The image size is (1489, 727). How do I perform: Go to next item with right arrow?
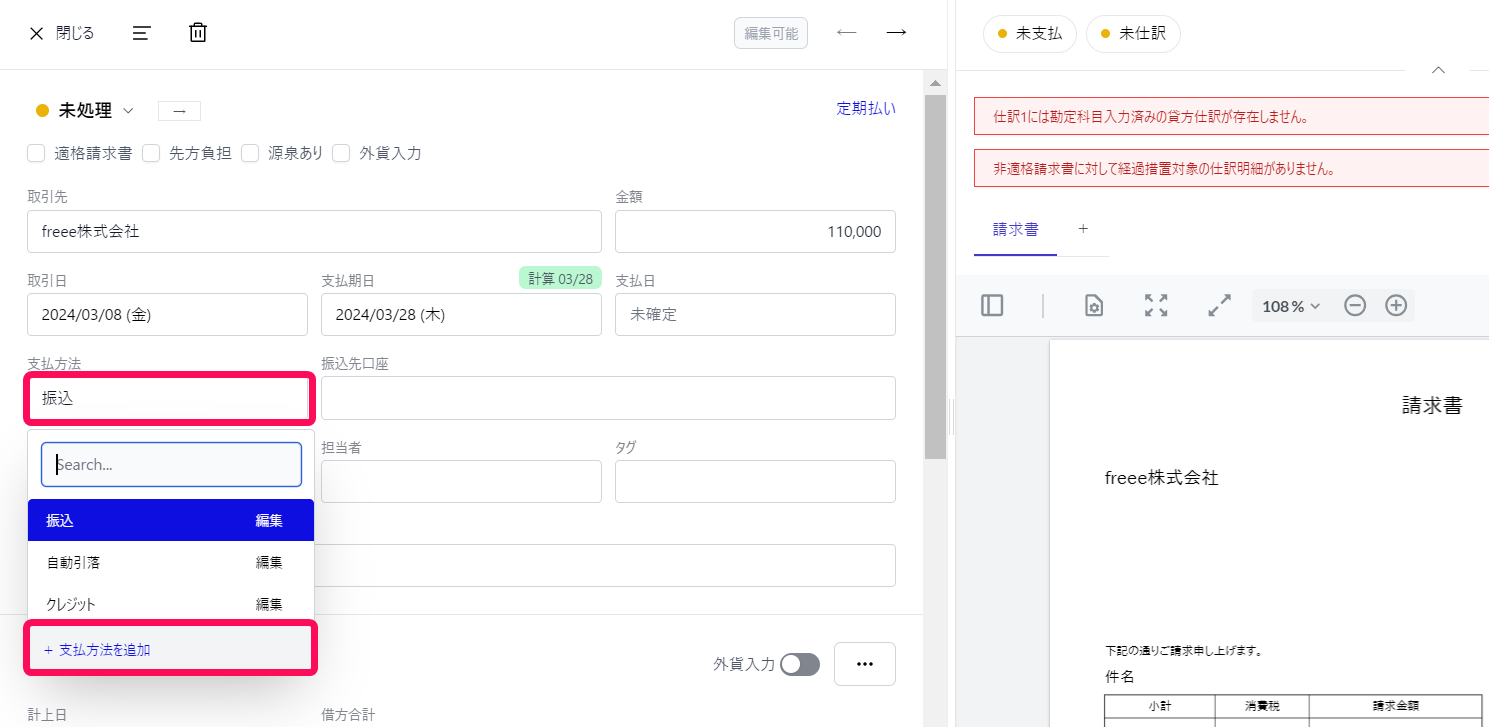[896, 32]
